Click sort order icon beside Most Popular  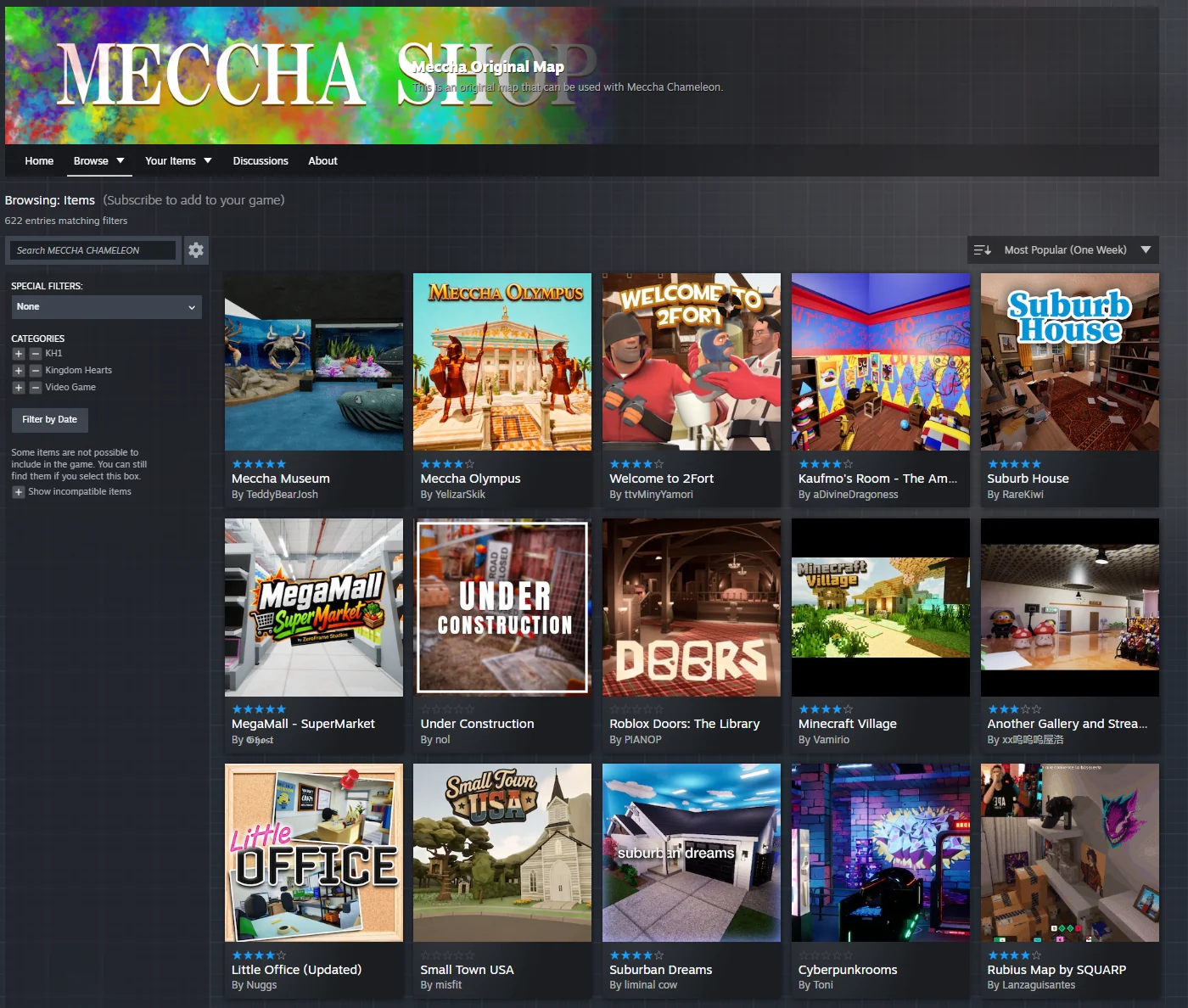coord(983,250)
